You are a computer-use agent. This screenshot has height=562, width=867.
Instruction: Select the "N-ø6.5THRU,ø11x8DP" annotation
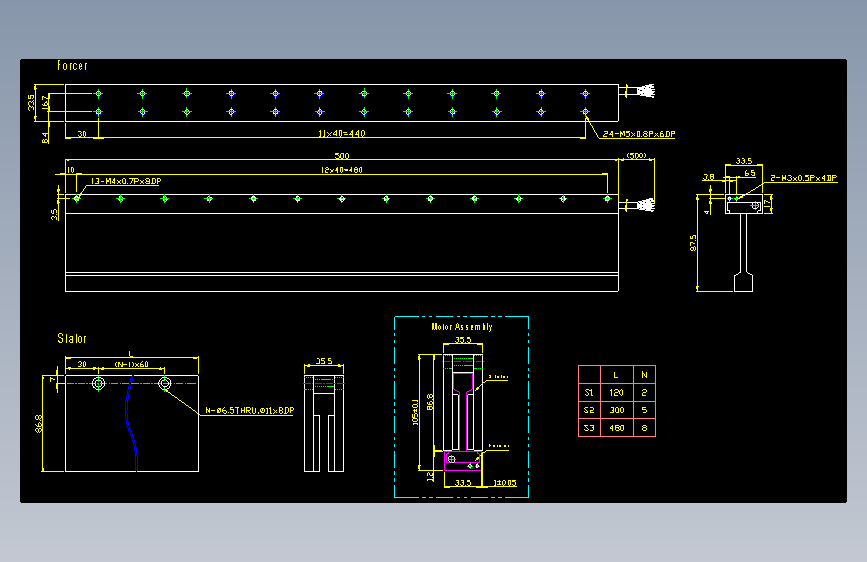tap(249, 410)
